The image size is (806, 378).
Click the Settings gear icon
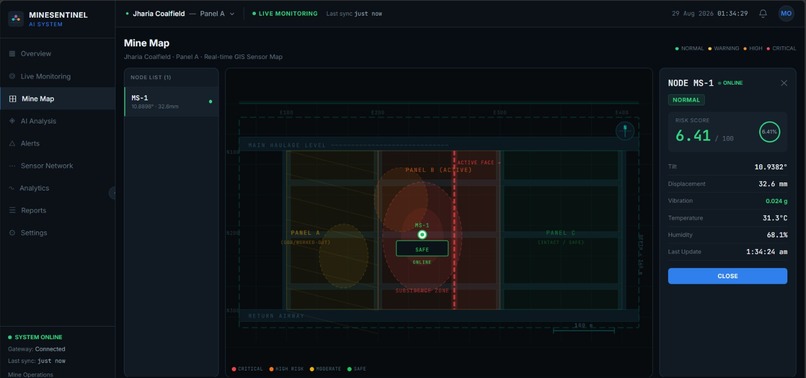[12, 233]
